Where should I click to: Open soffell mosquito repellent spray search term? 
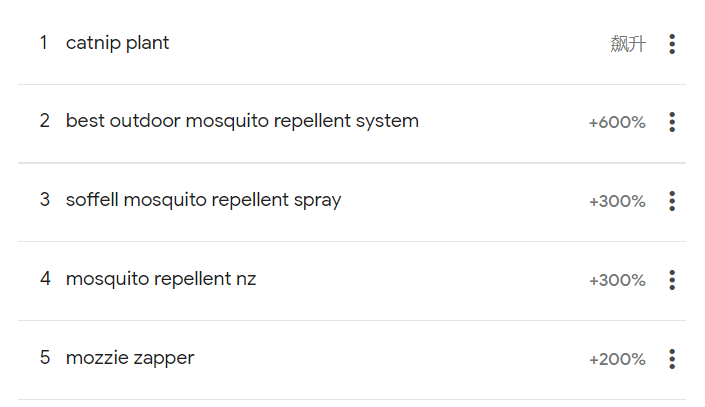pos(203,200)
